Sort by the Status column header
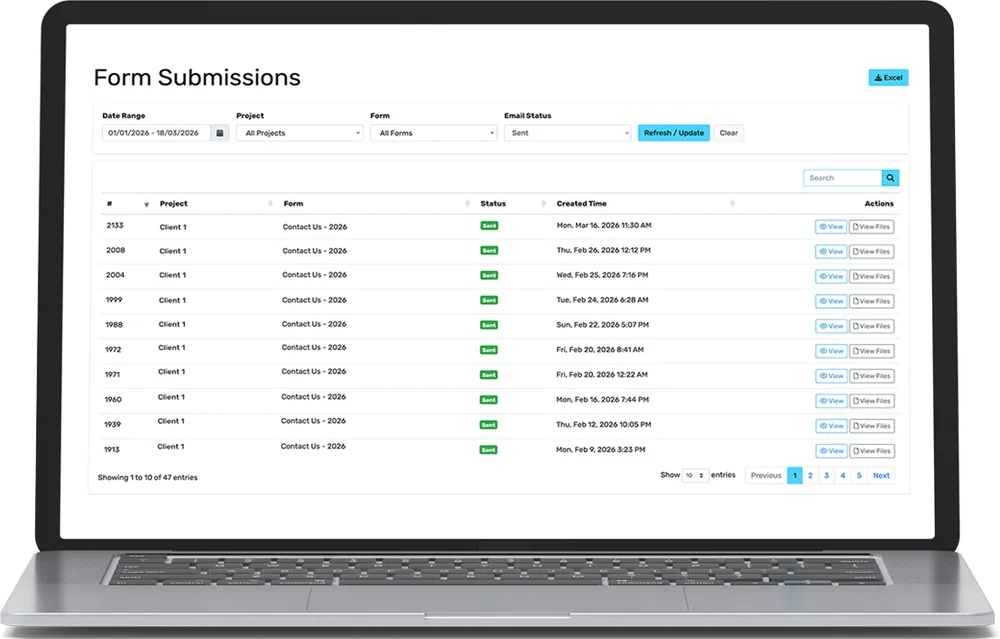This screenshot has height=639, width=1000. coord(493,203)
